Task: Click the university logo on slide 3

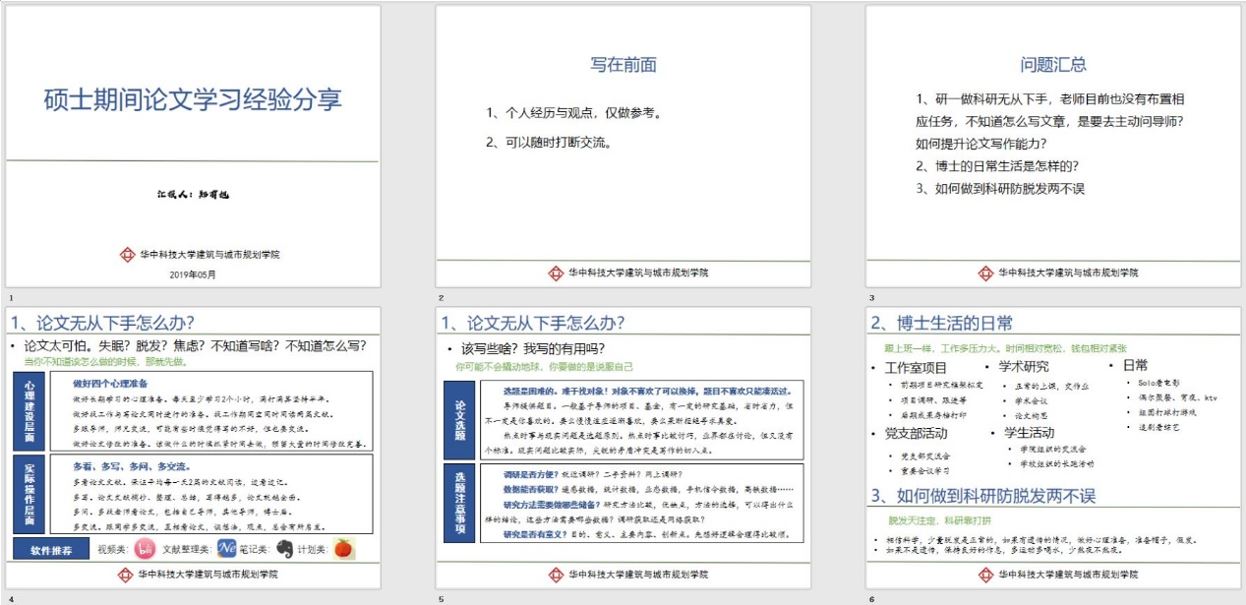Action: coord(986,273)
